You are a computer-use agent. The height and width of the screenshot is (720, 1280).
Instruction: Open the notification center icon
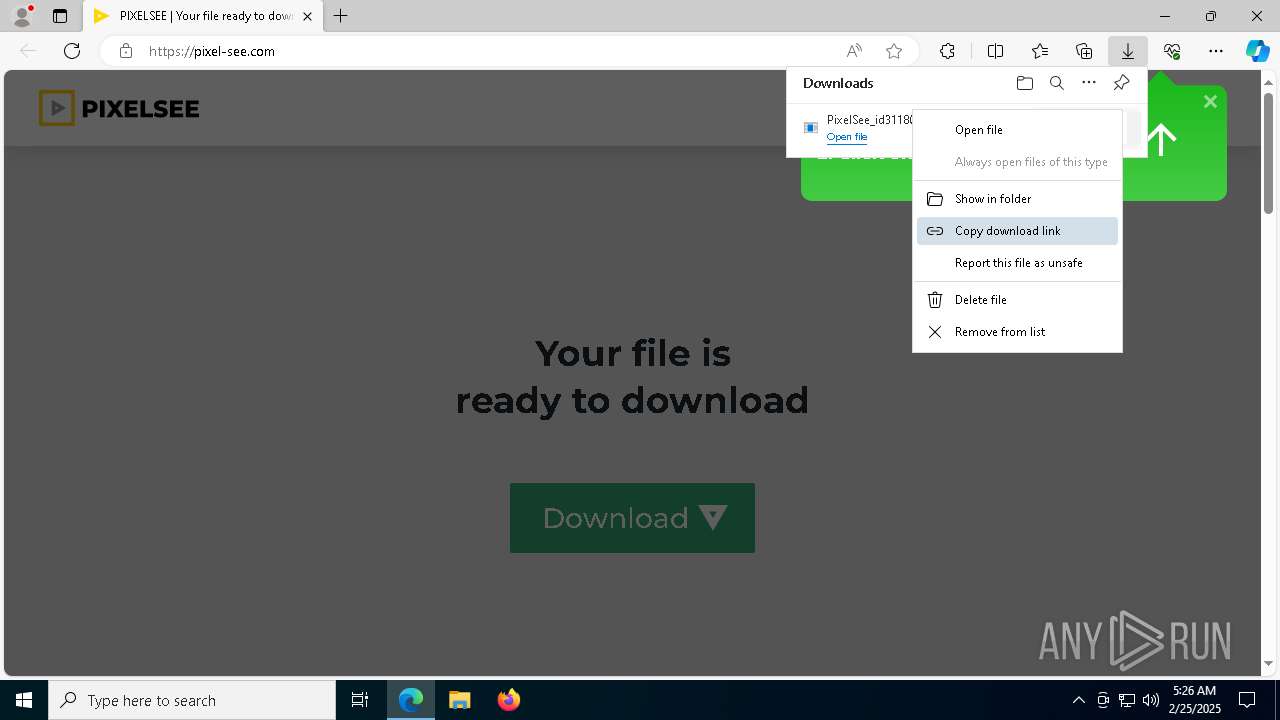coord(1248,700)
